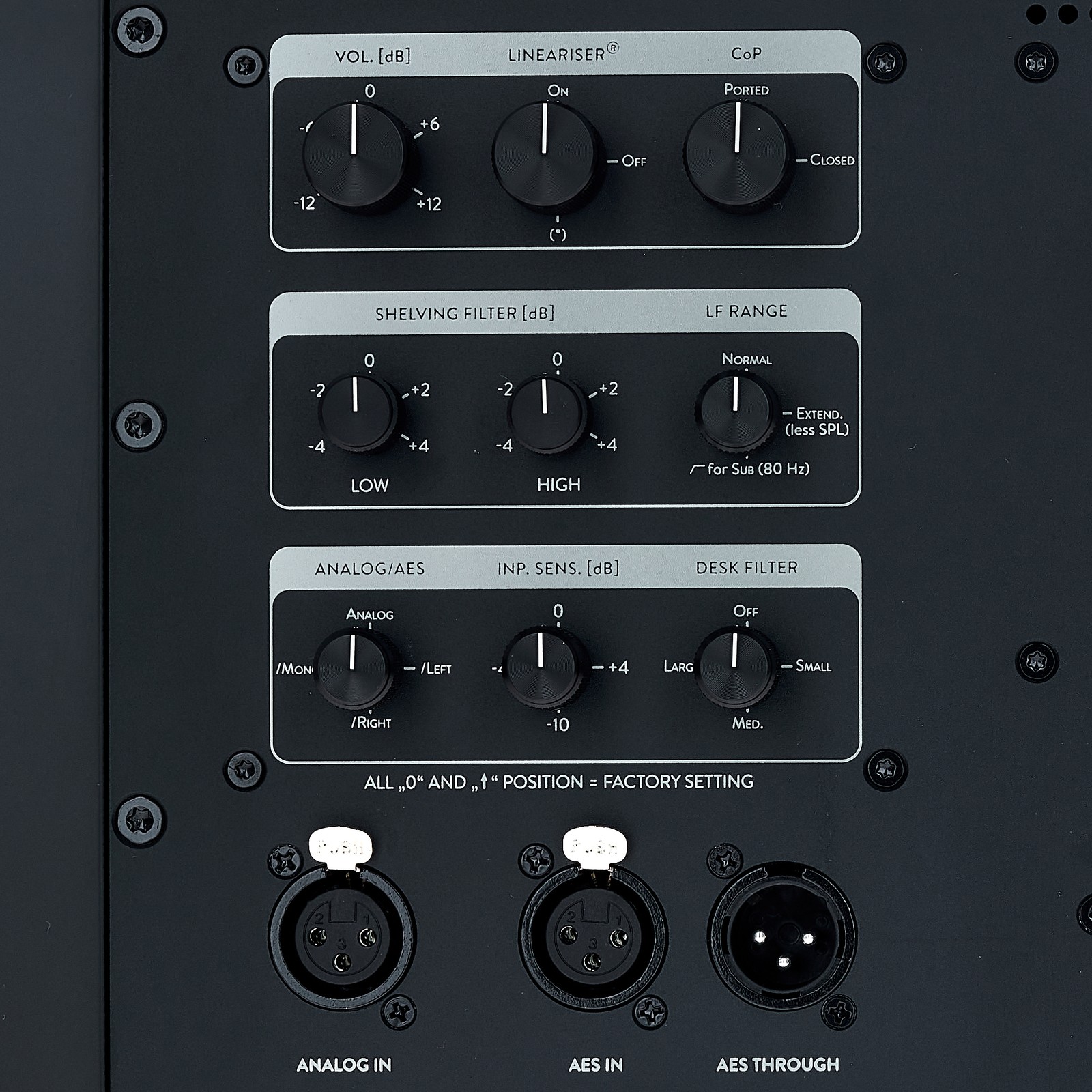The width and height of the screenshot is (1092, 1092).
Task: Click the 'LINEARISER' heading label
Action: pos(563,53)
